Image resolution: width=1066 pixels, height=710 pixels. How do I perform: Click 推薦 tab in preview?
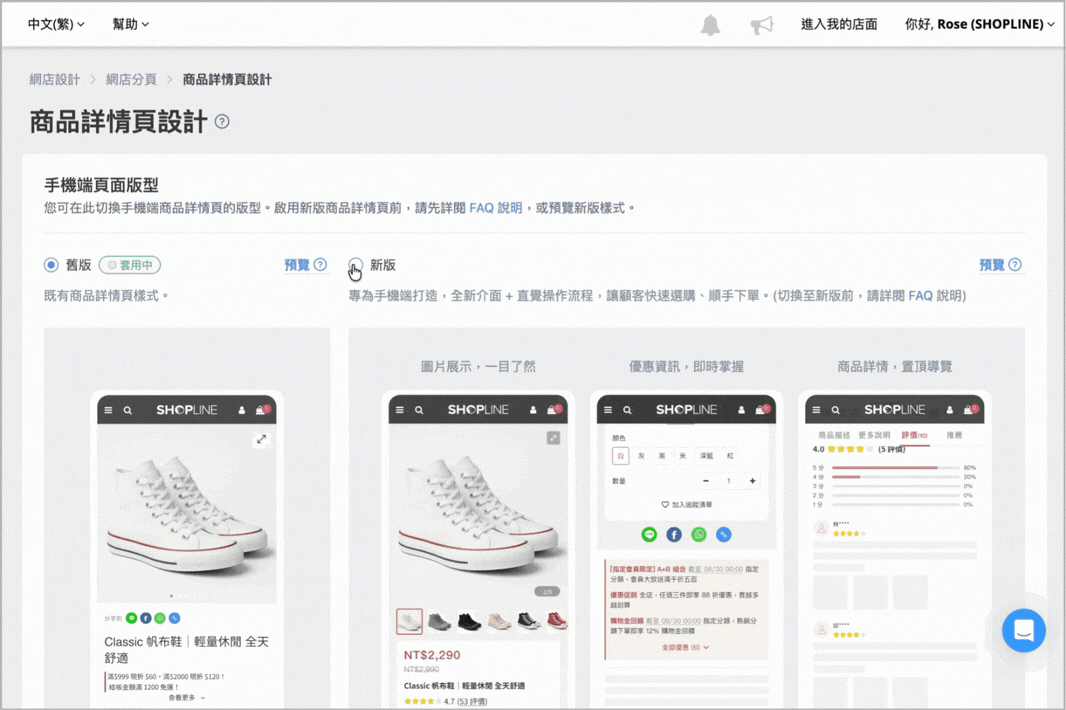(954, 435)
